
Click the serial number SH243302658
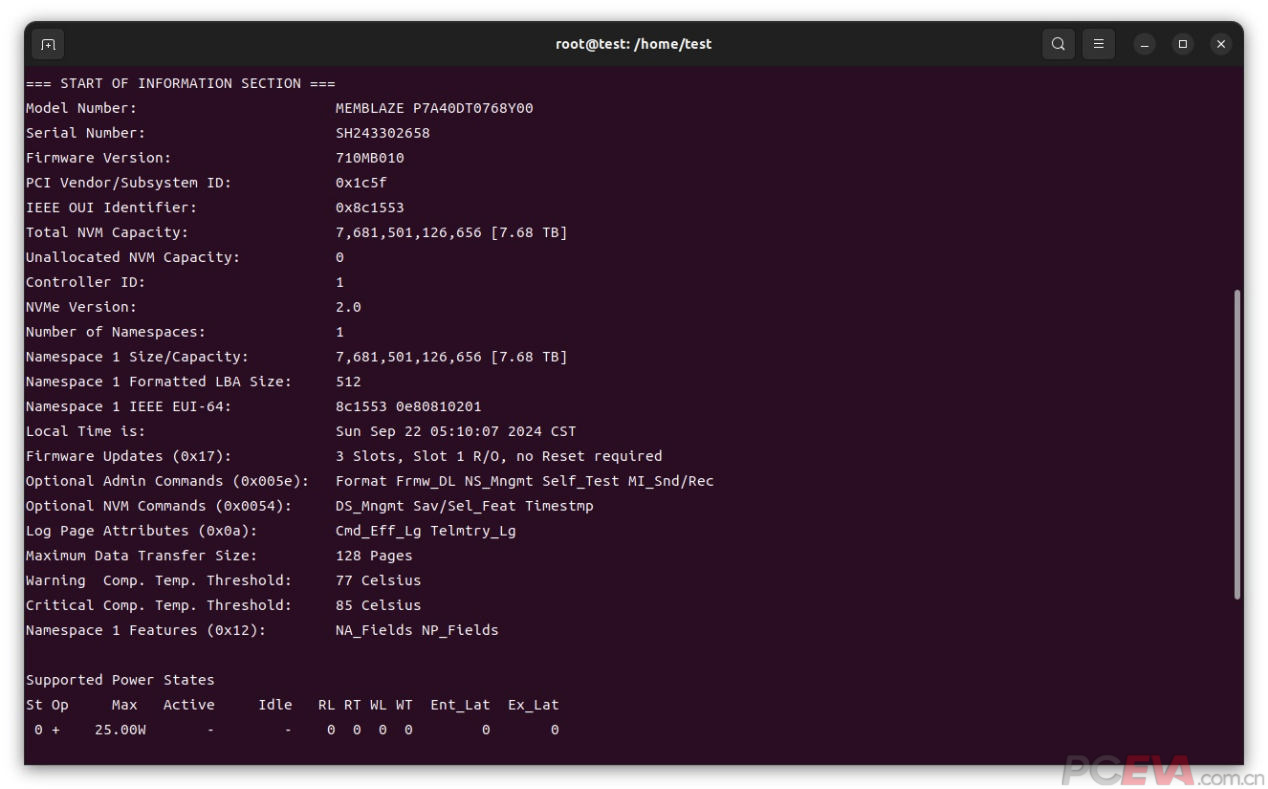pyautogui.click(x=383, y=133)
